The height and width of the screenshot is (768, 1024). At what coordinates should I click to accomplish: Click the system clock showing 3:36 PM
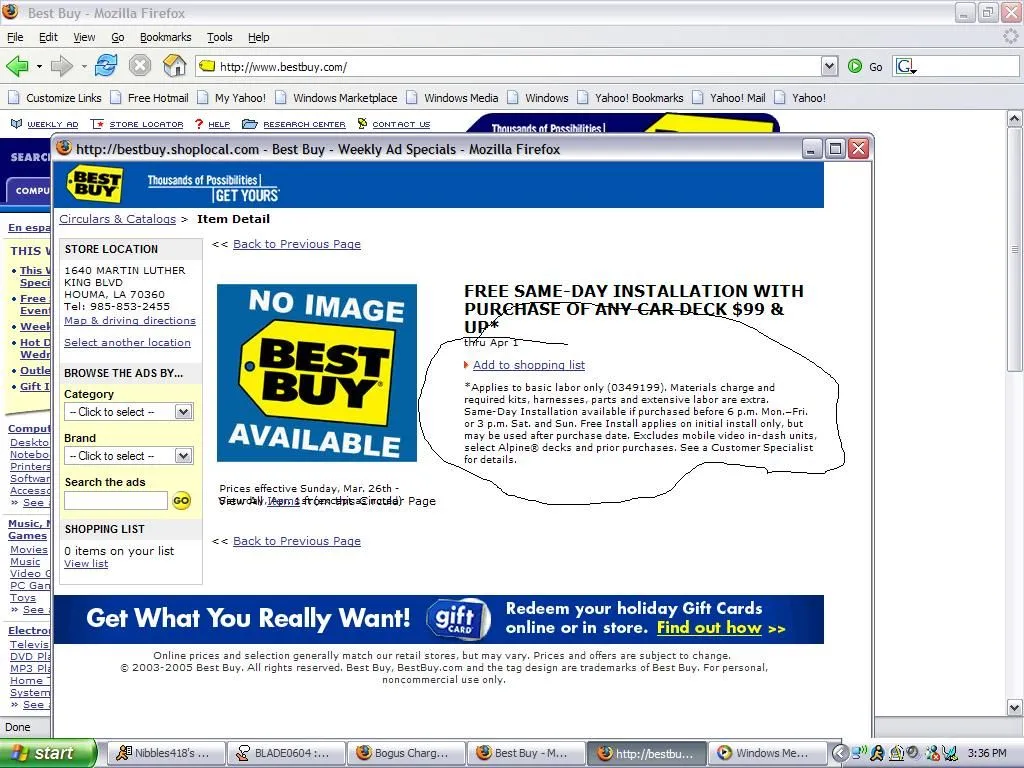tap(987, 754)
